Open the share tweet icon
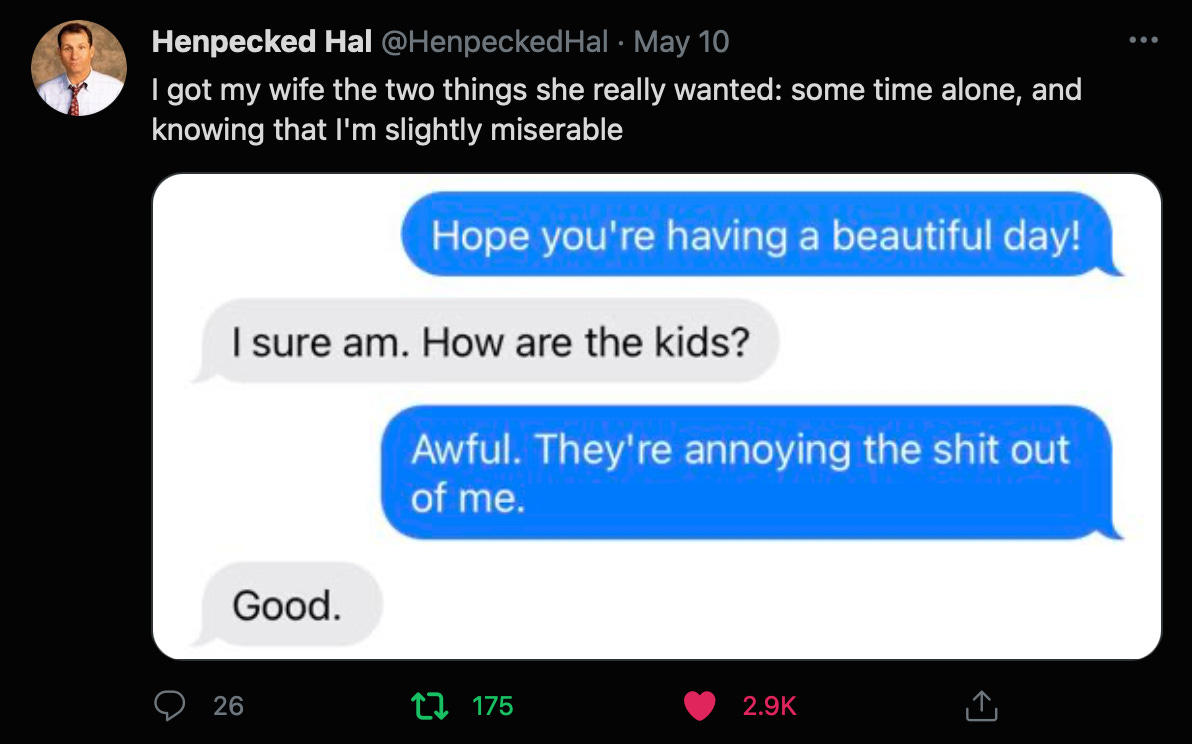 [x=981, y=706]
